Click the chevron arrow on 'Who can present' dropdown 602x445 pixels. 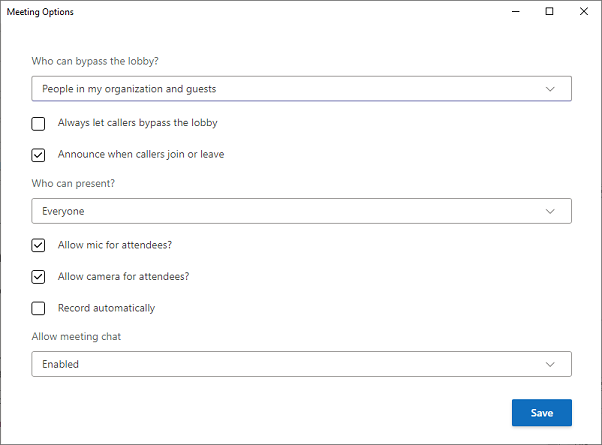click(550, 211)
